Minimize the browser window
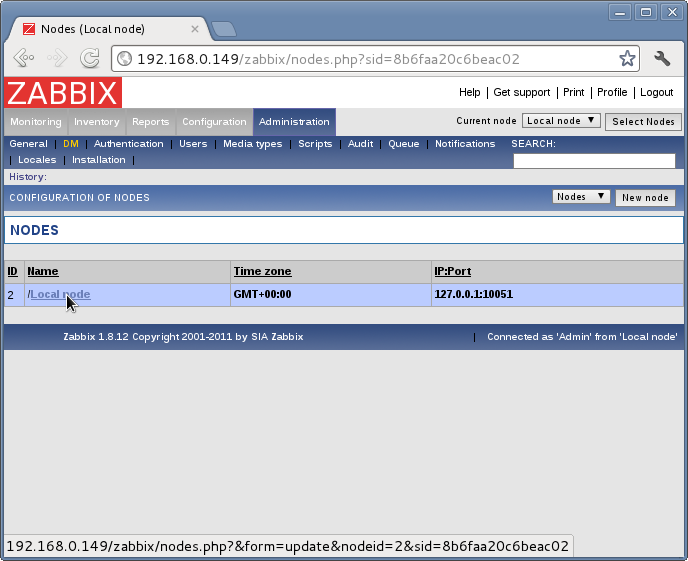The width and height of the screenshot is (688, 561). 620,12
